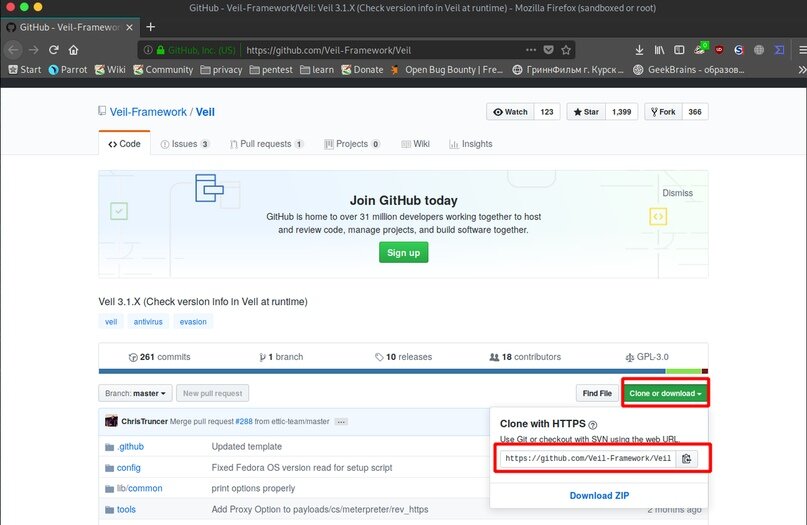Switch to the Pull requests tab
The image size is (807, 525).
click(x=267, y=144)
